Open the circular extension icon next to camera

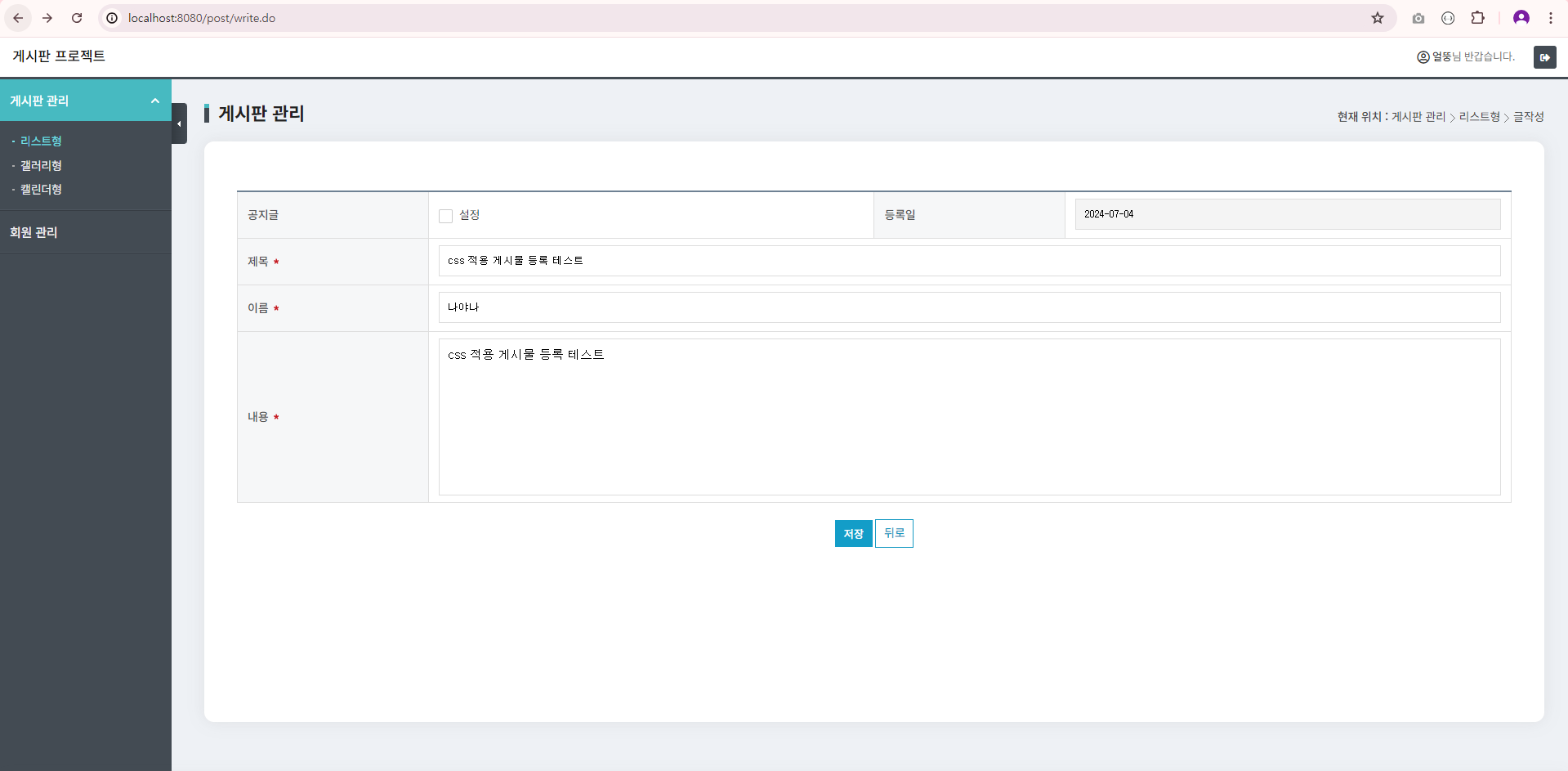(1448, 18)
